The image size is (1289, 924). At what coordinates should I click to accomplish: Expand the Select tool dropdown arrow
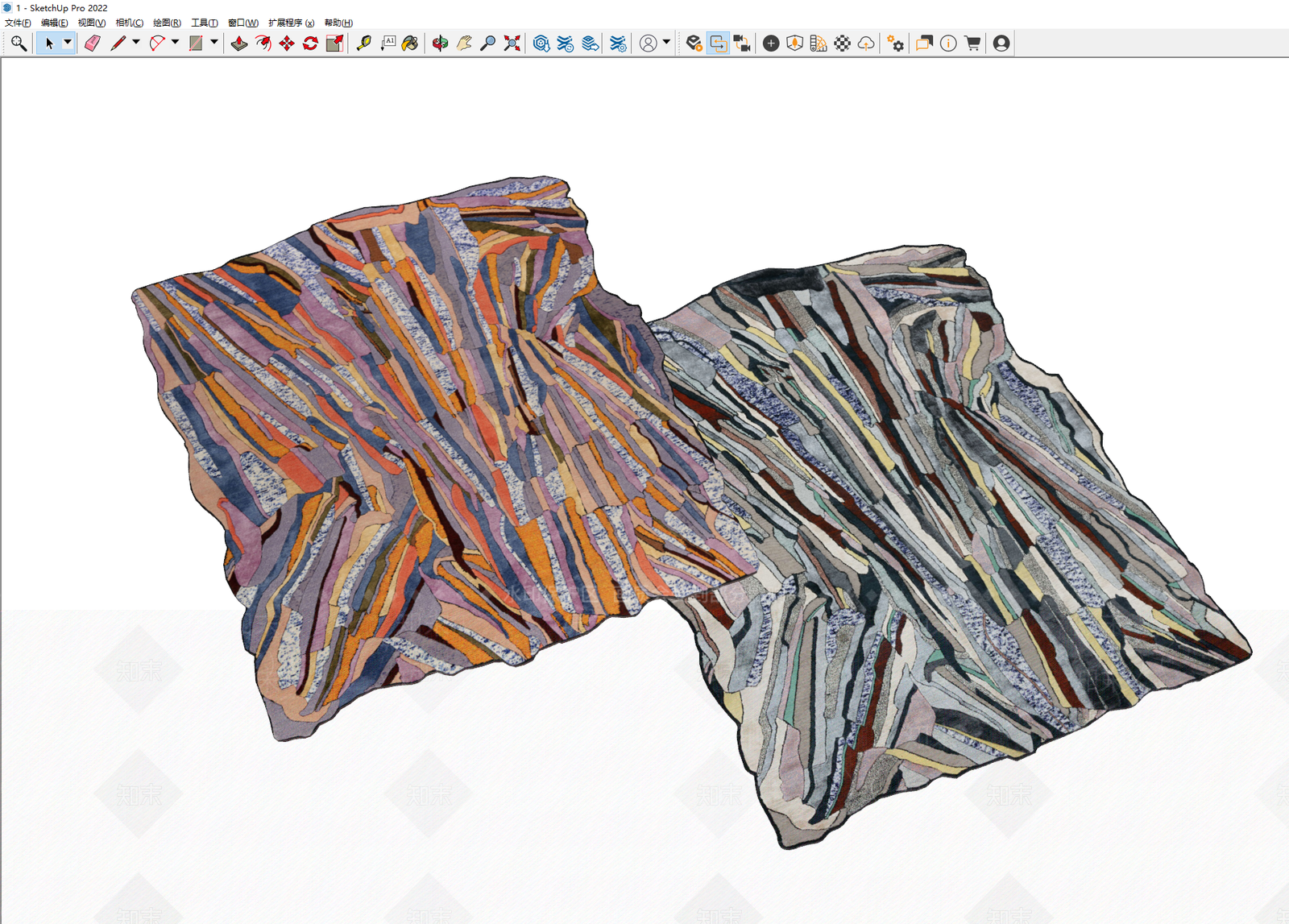[x=68, y=43]
